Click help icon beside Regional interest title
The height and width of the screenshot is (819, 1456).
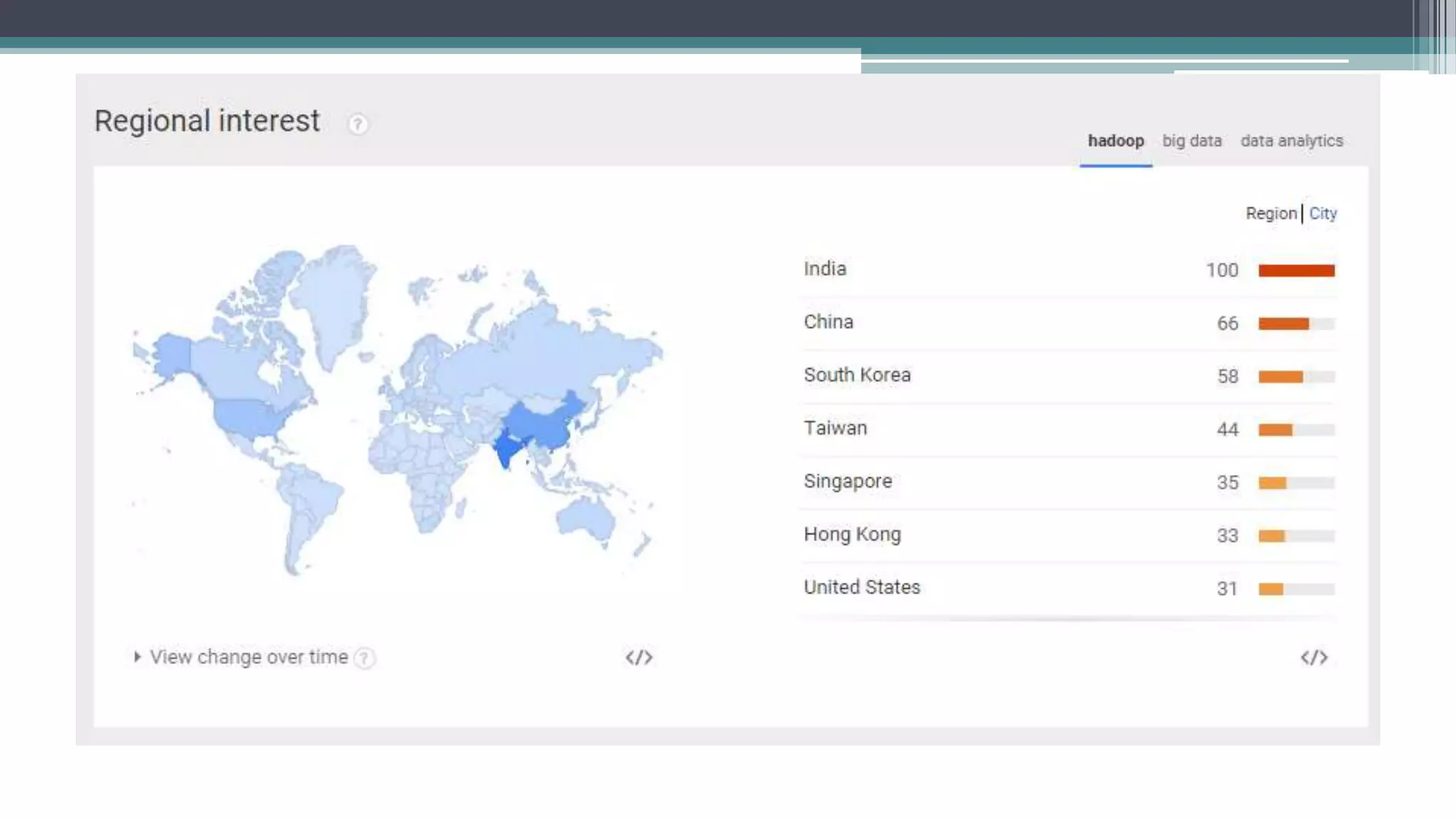pyautogui.click(x=358, y=124)
